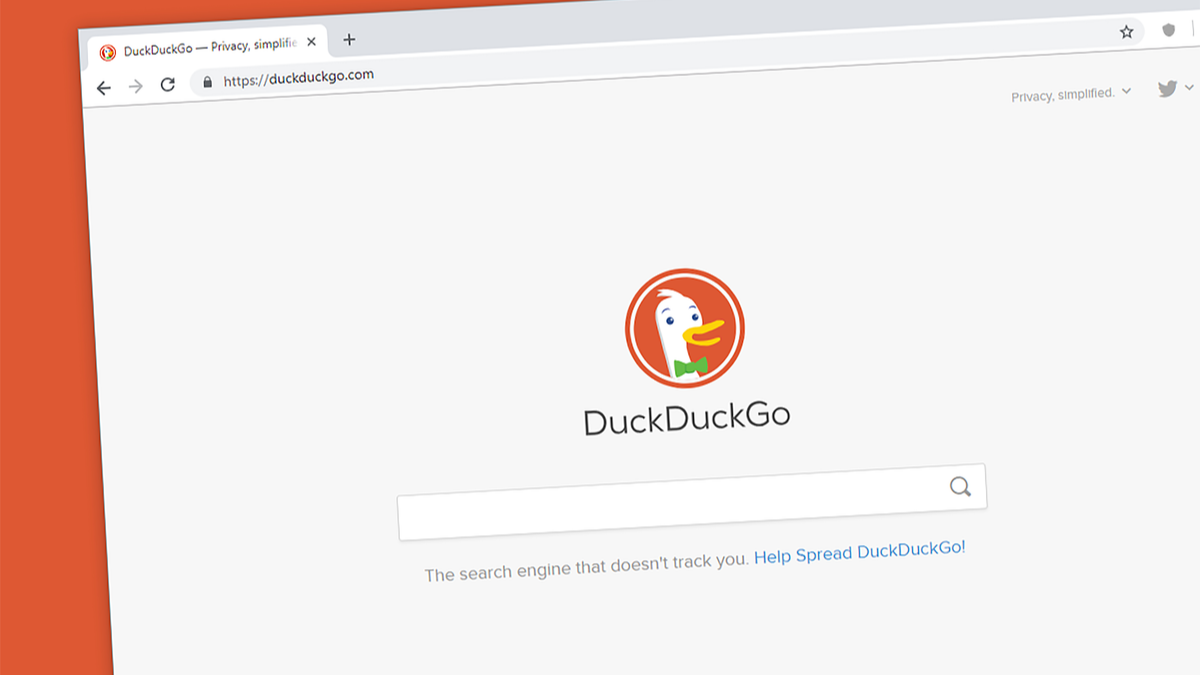Click the DuckDuckGo wordmark text
The height and width of the screenshot is (675, 1200).
(687, 419)
